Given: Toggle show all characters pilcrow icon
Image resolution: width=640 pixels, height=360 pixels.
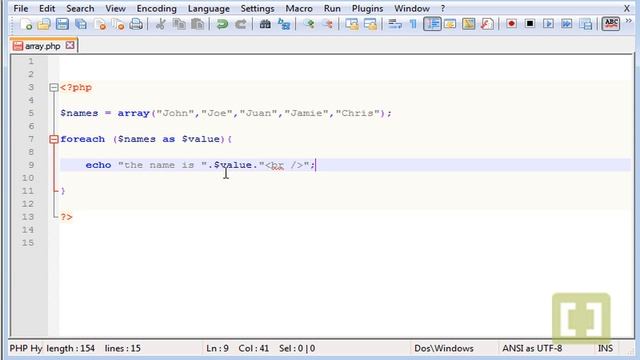Looking at the screenshot, I should (x=413, y=24).
